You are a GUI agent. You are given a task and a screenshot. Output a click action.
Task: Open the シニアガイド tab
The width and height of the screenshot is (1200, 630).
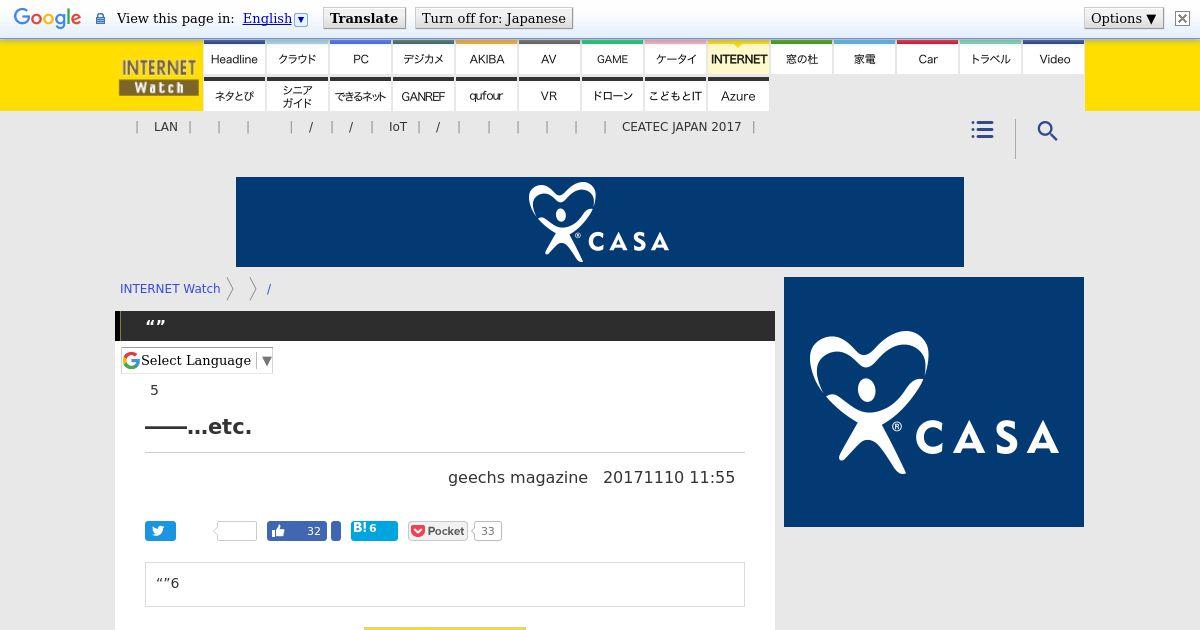coord(297,95)
